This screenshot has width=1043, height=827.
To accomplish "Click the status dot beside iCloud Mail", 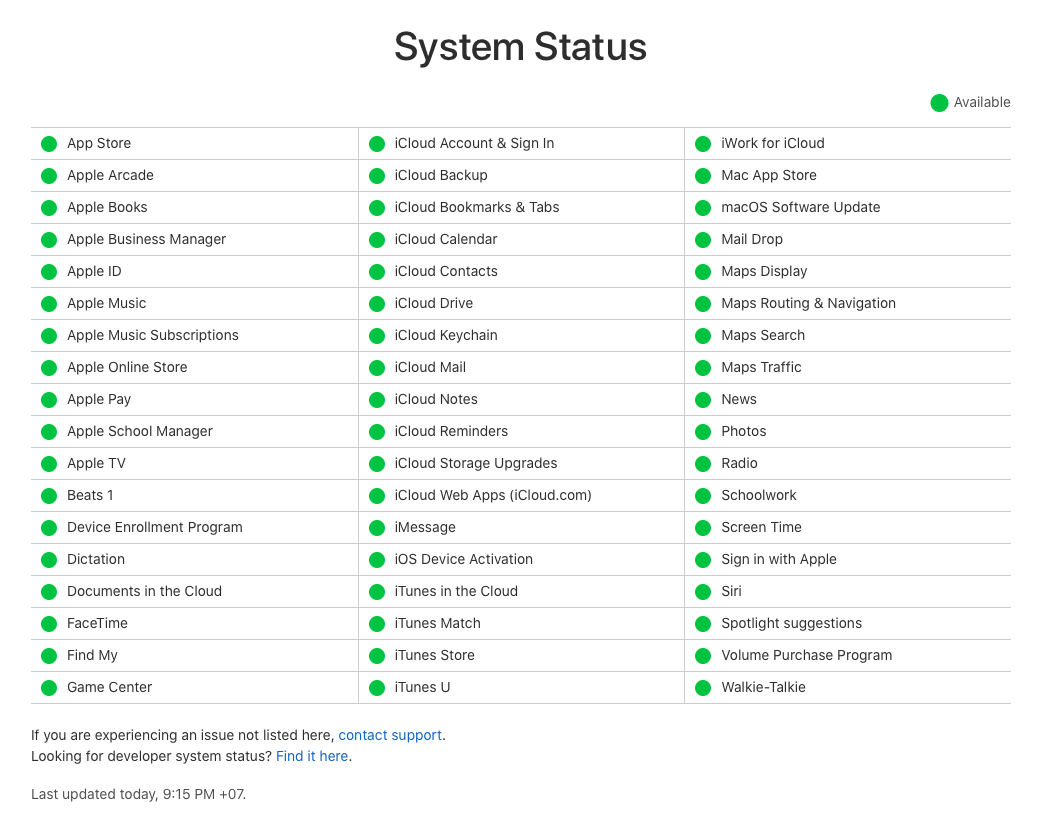I will [377, 368].
